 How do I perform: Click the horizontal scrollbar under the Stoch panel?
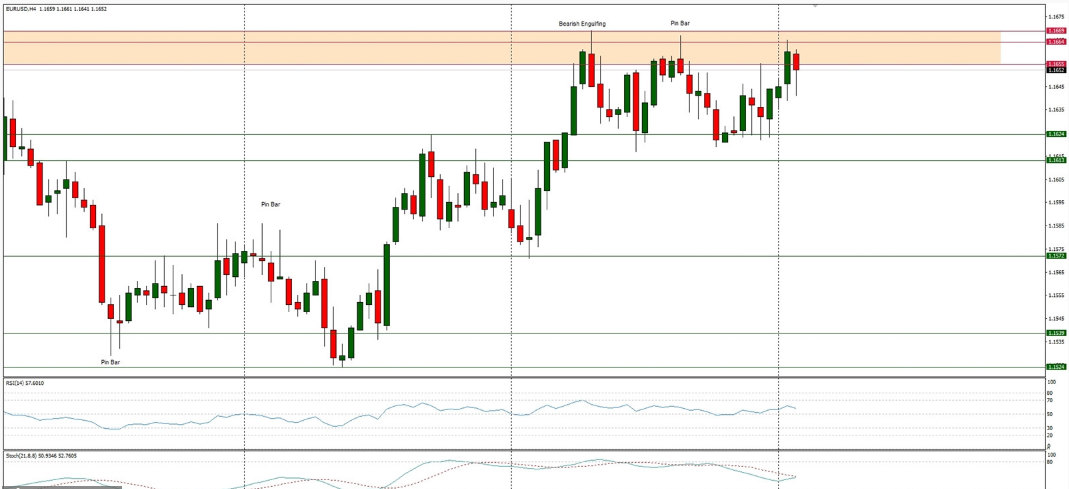(60, 487)
